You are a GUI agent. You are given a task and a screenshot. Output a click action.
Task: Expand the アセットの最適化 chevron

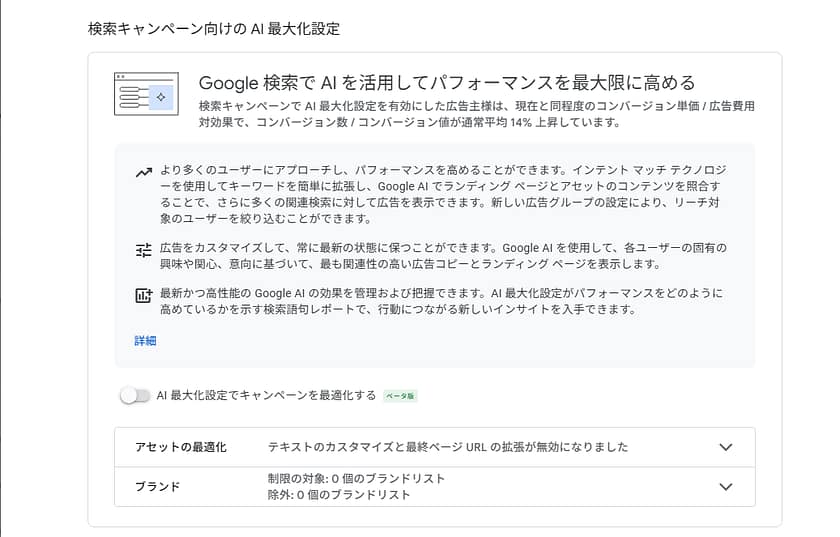coord(726,447)
